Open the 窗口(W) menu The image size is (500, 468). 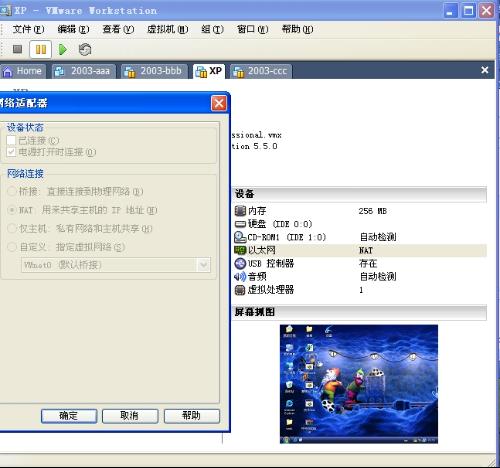(x=252, y=29)
